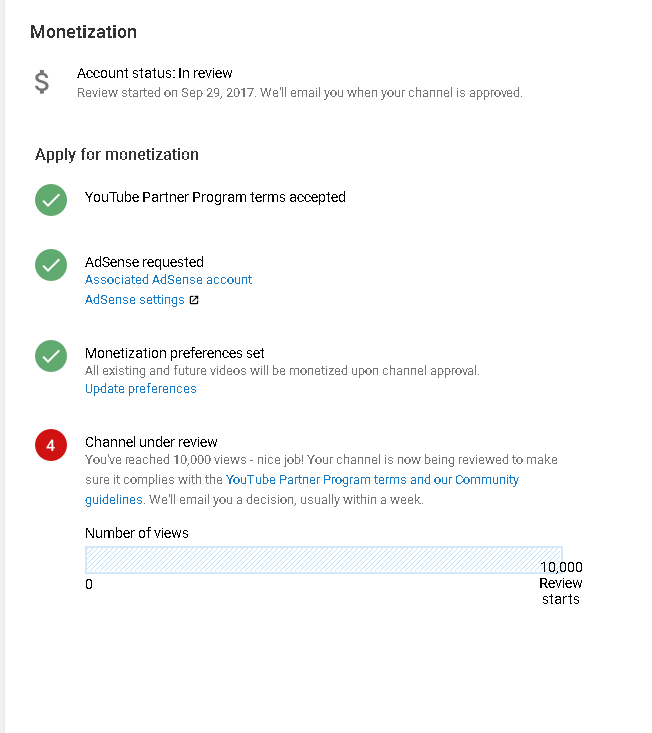Click the 0 label under progress bar
The image size is (652, 733).
[x=89, y=584]
